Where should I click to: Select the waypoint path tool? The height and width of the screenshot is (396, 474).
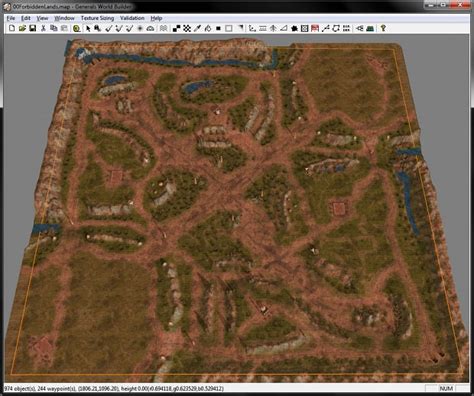pyautogui.click(x=325, y=29)
